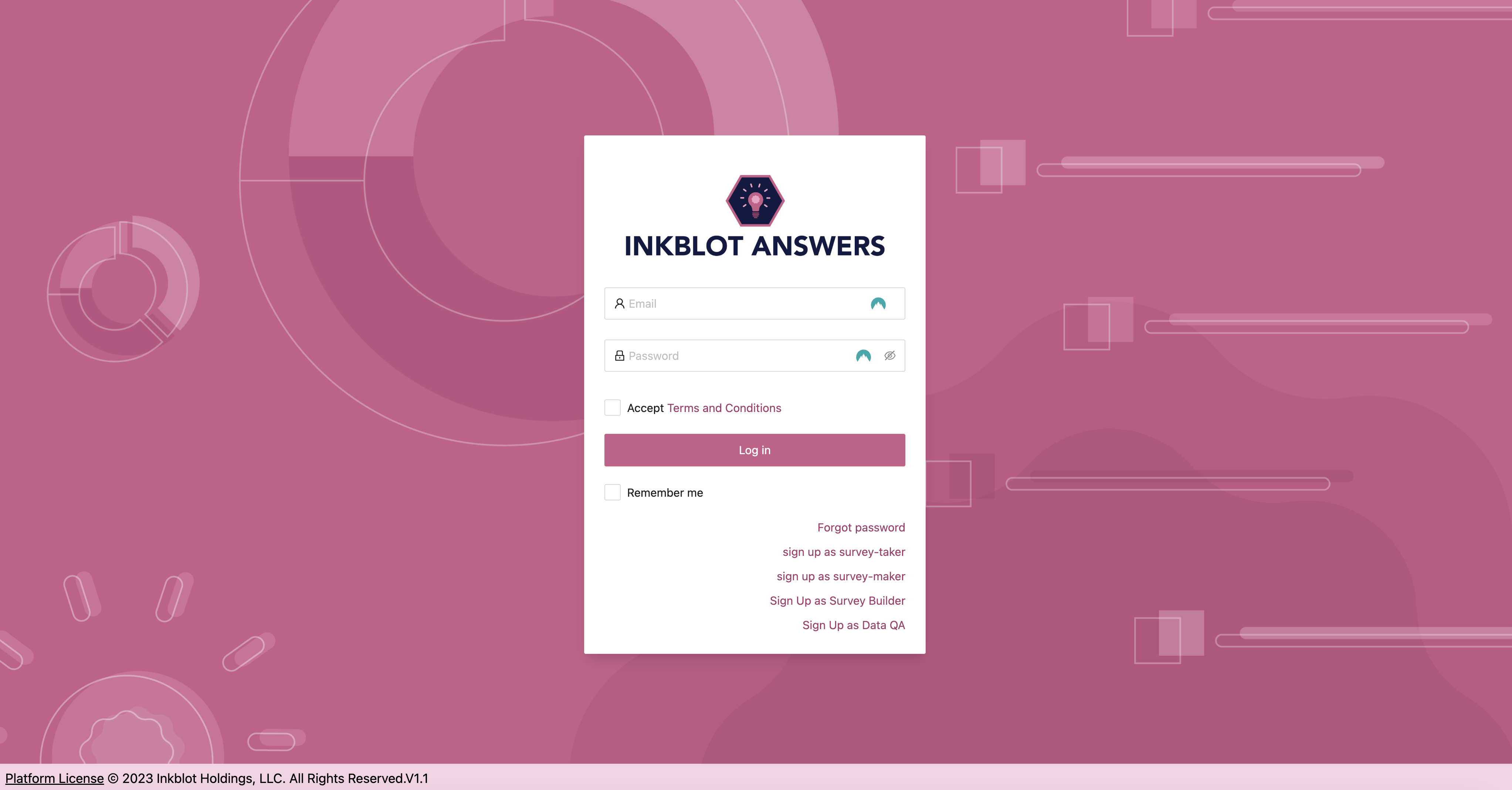Toggle the Remember me checkbox
Screen dimensions: 1512x790
tap(612, 492)
